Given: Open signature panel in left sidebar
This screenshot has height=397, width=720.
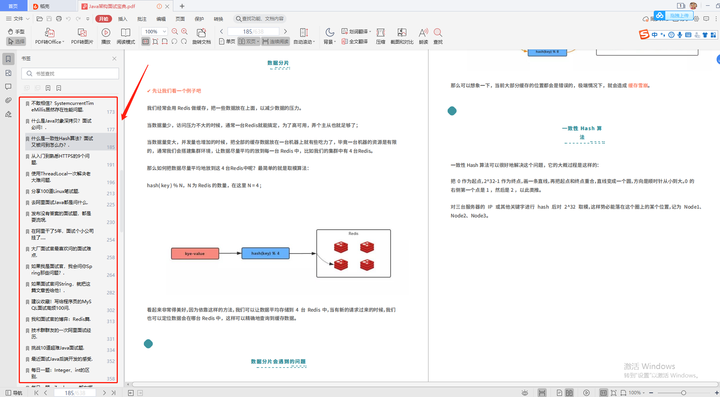Looking at the screenshot, I should tap(8, 114).
